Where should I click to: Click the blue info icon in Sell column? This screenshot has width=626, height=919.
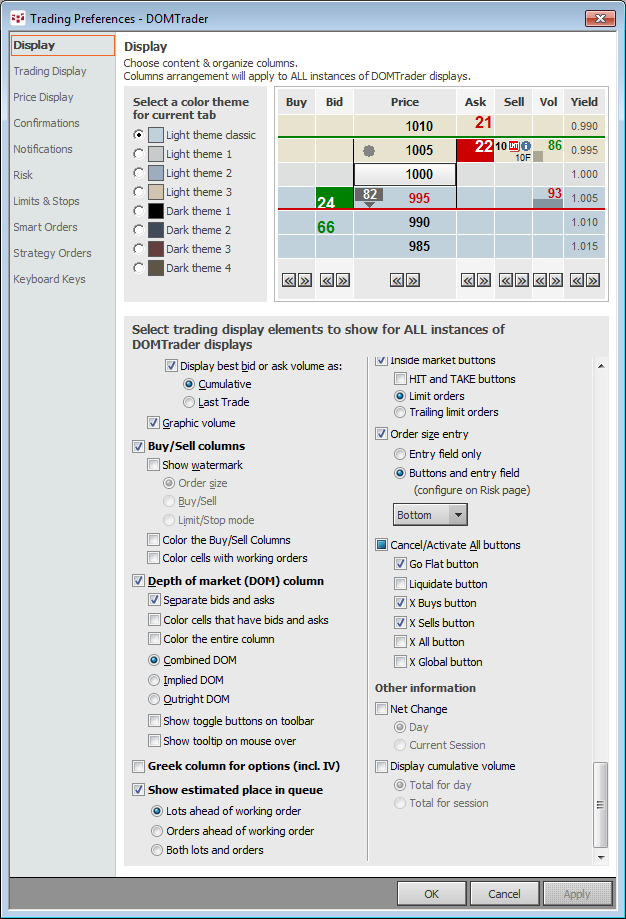tap(526, 146)
